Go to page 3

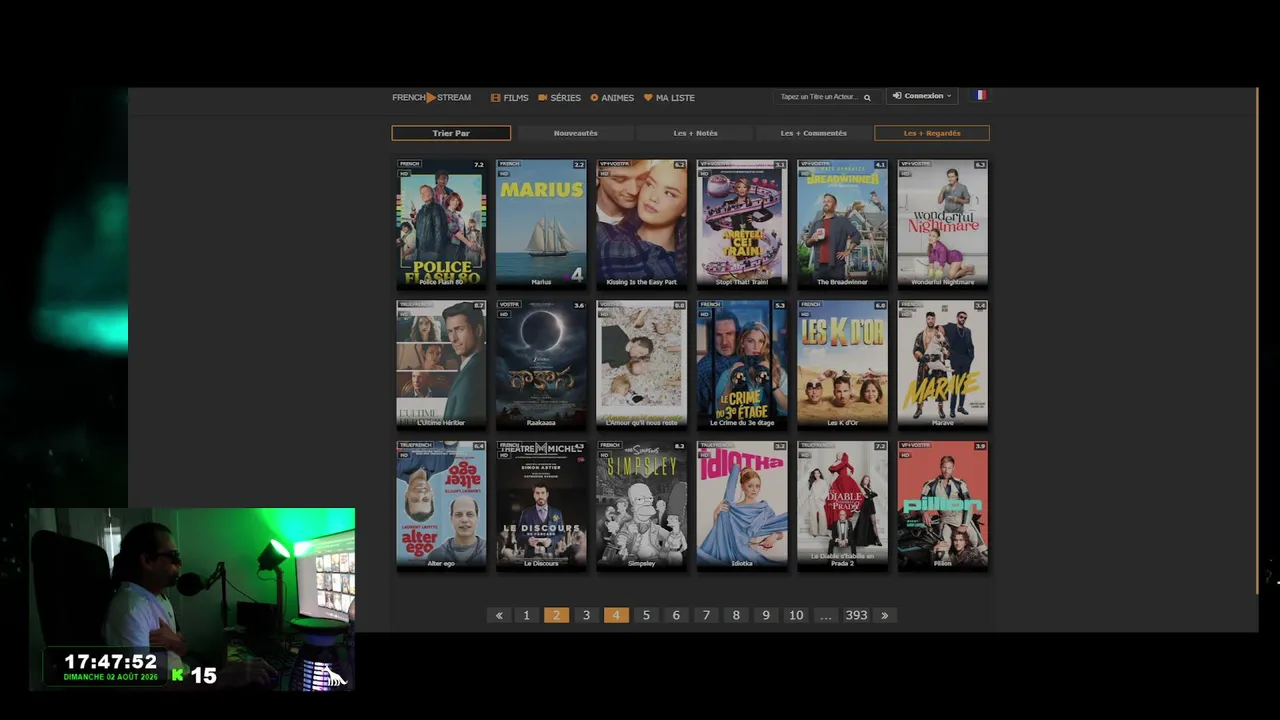click(586, 615)
